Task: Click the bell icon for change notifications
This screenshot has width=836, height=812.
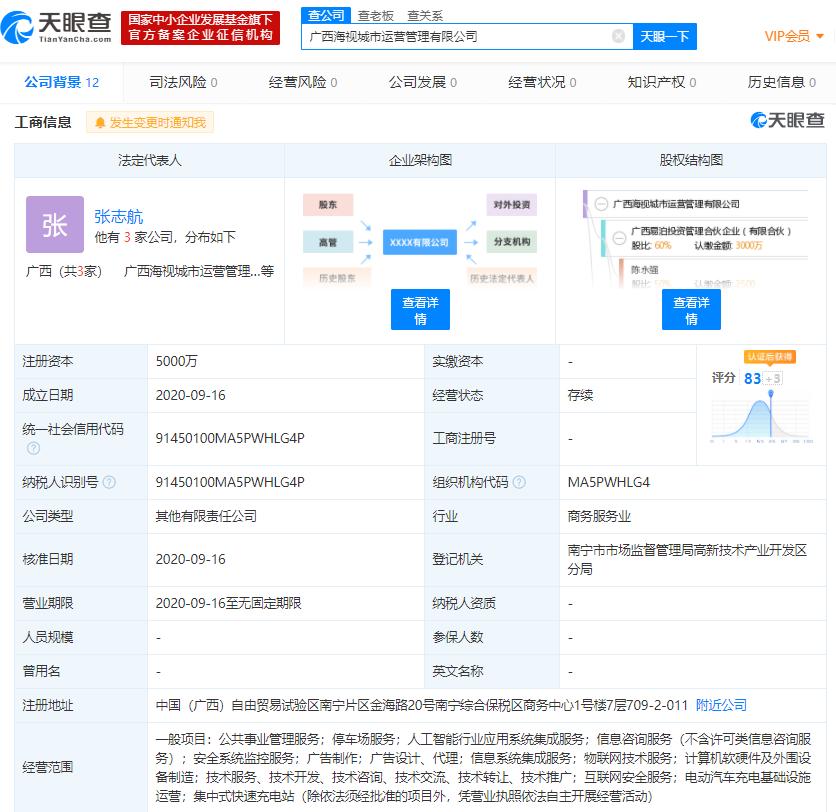Action: pos(100,123)
